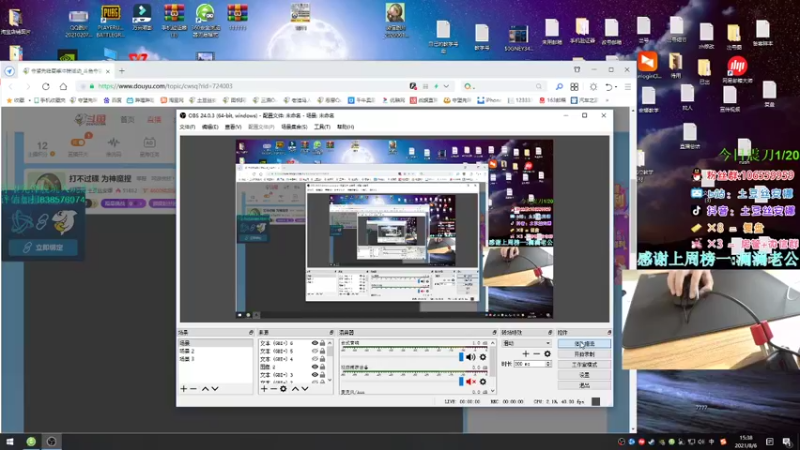Image resolution: width=800 pixels, height=450 pixels.
Task: Reload the douyu page in the browser
Action: tap(46, 86)
